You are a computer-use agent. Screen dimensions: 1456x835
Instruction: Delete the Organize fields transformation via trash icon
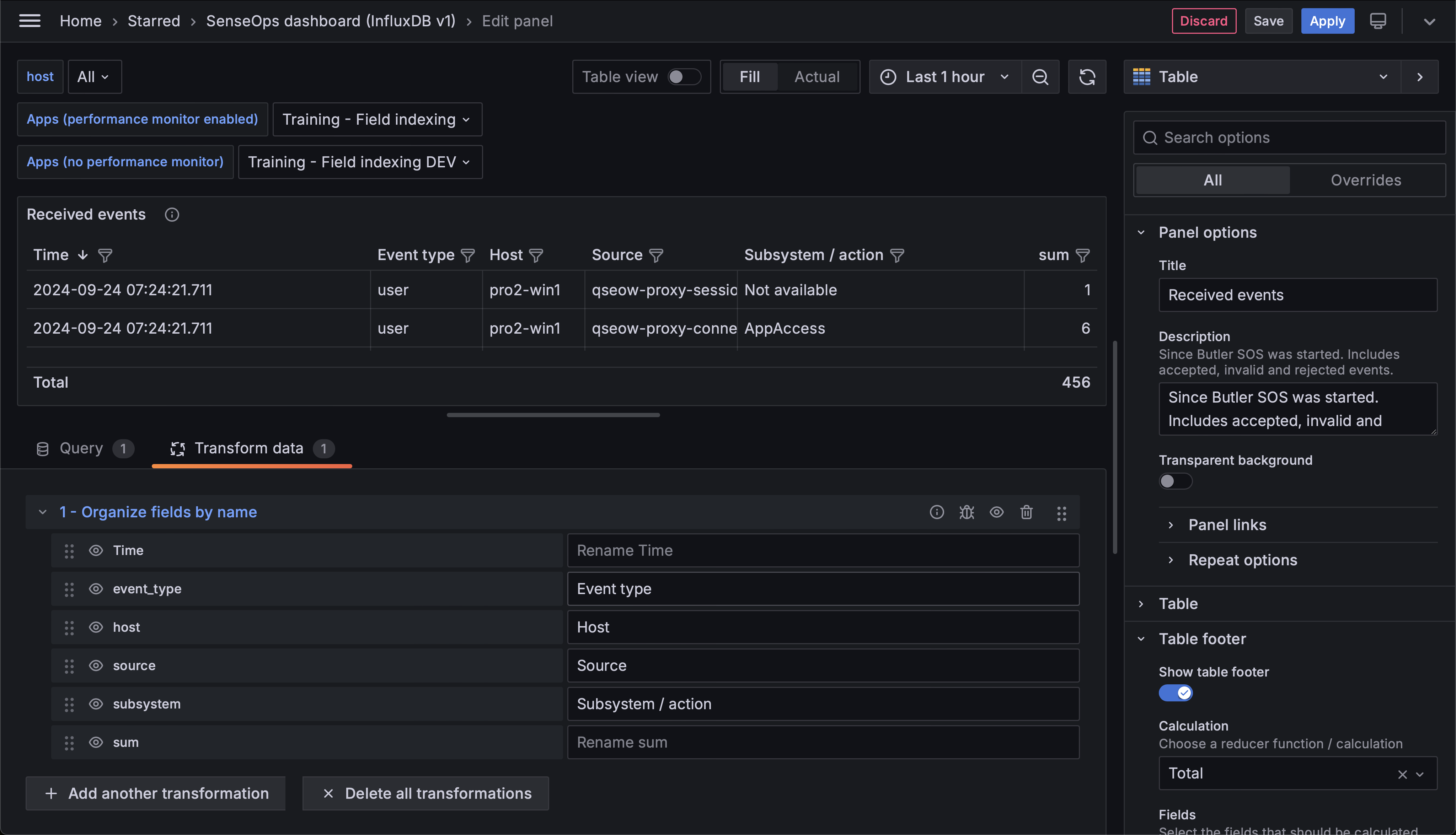[1026, 512]
